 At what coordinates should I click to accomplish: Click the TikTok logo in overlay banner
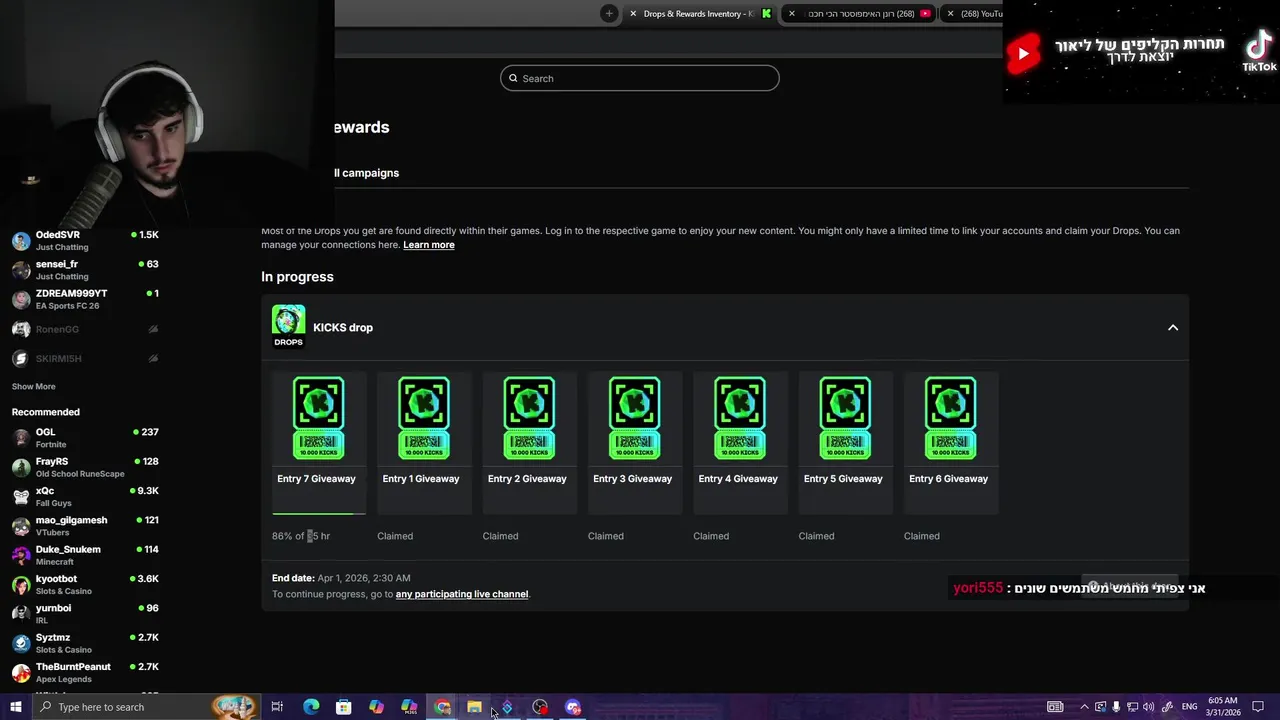[1259, 52]
